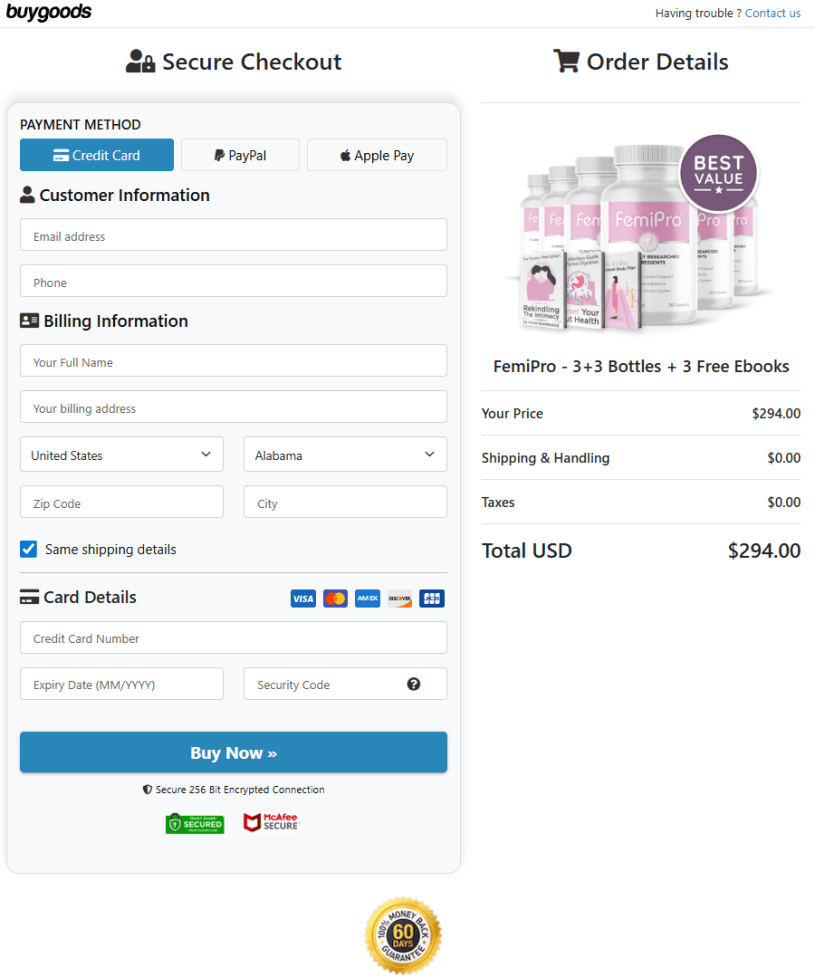
Task: Choose the Apple Pay payment tab
Action: pyautogui.click(x=377, y=155)
